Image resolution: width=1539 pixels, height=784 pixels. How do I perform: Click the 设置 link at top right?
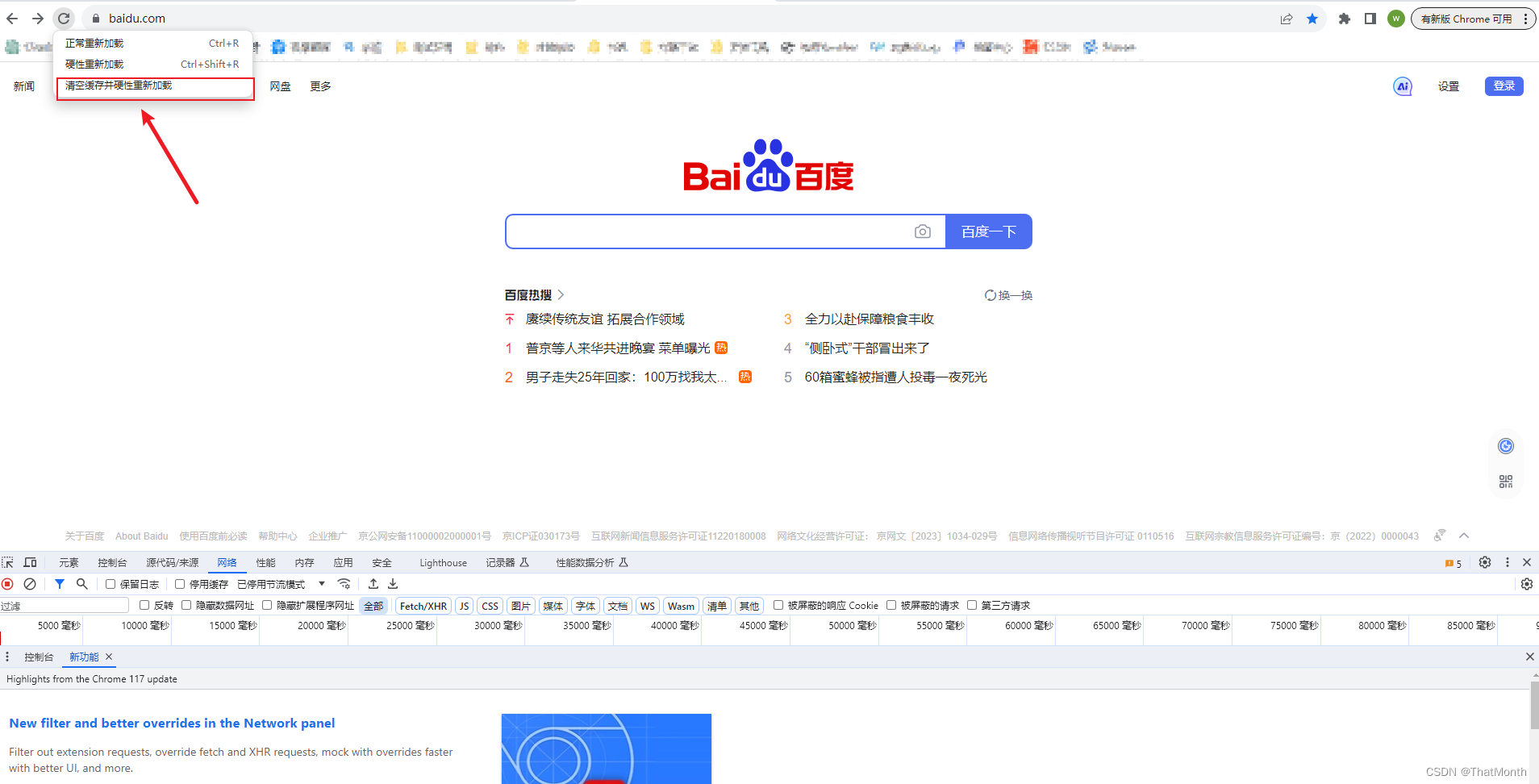[1448, 86]
